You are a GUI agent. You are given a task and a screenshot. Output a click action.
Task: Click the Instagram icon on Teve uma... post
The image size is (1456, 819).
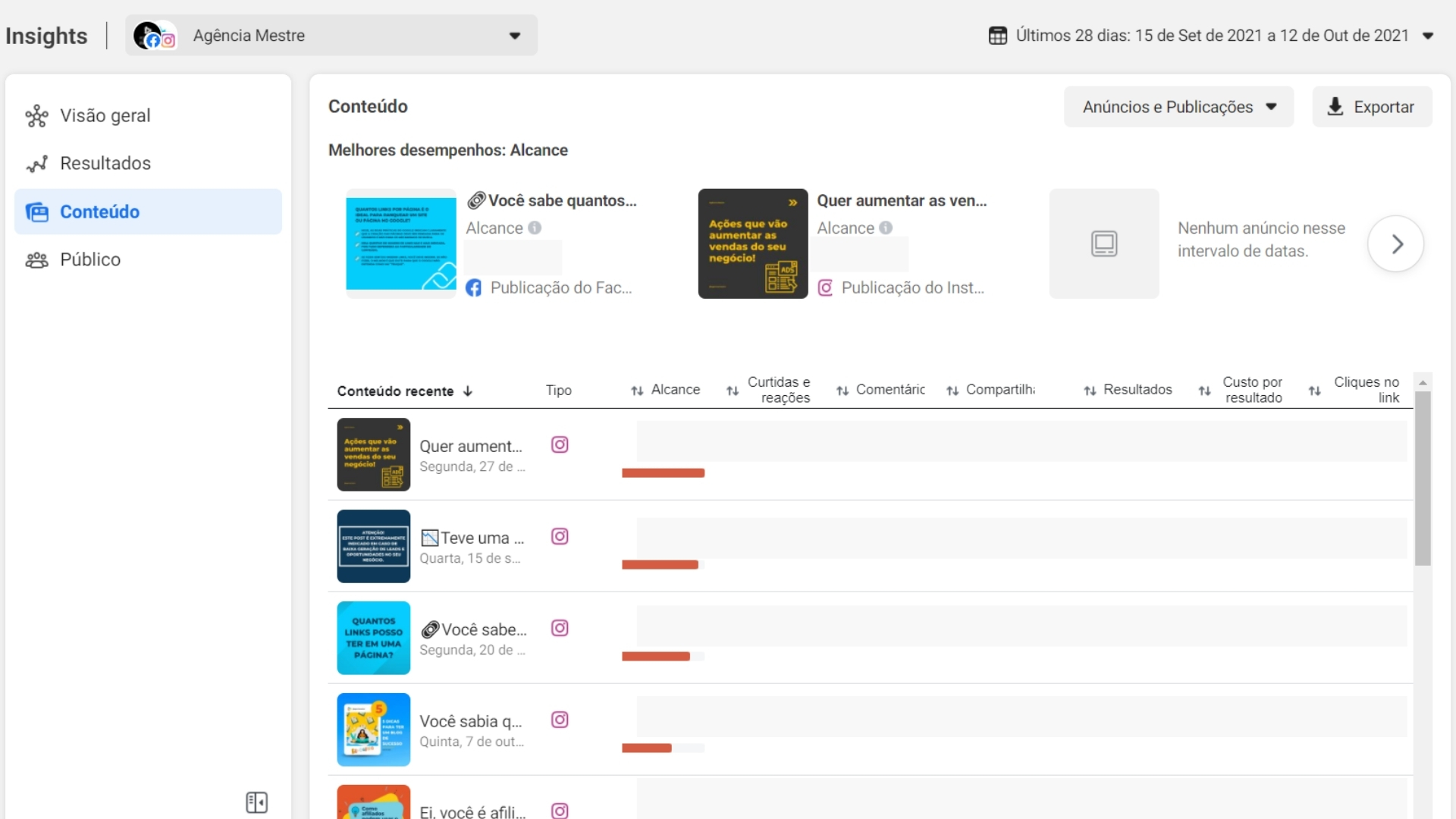[559, 537]
